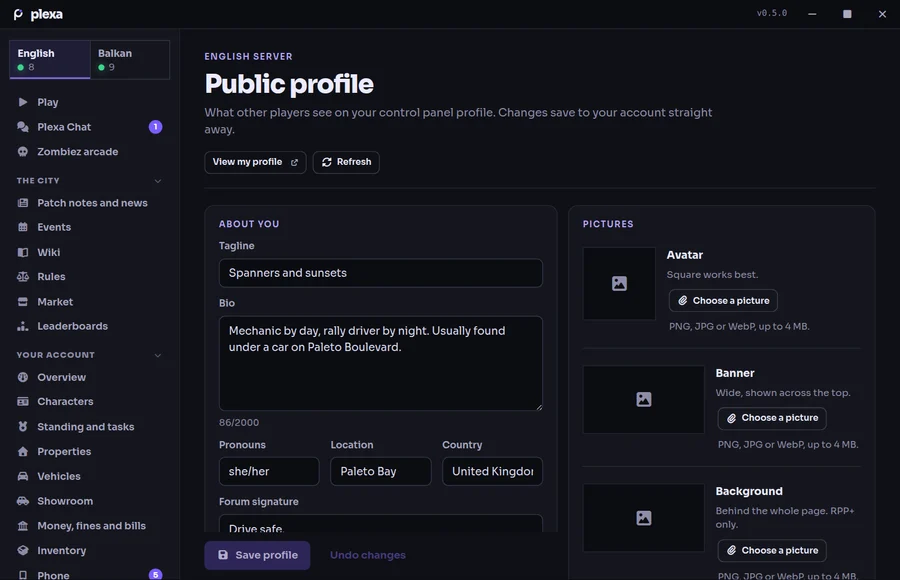This screenshot has width=900, height=580.
Task: Click the Bio textarea resize handle
Action: 538,407
